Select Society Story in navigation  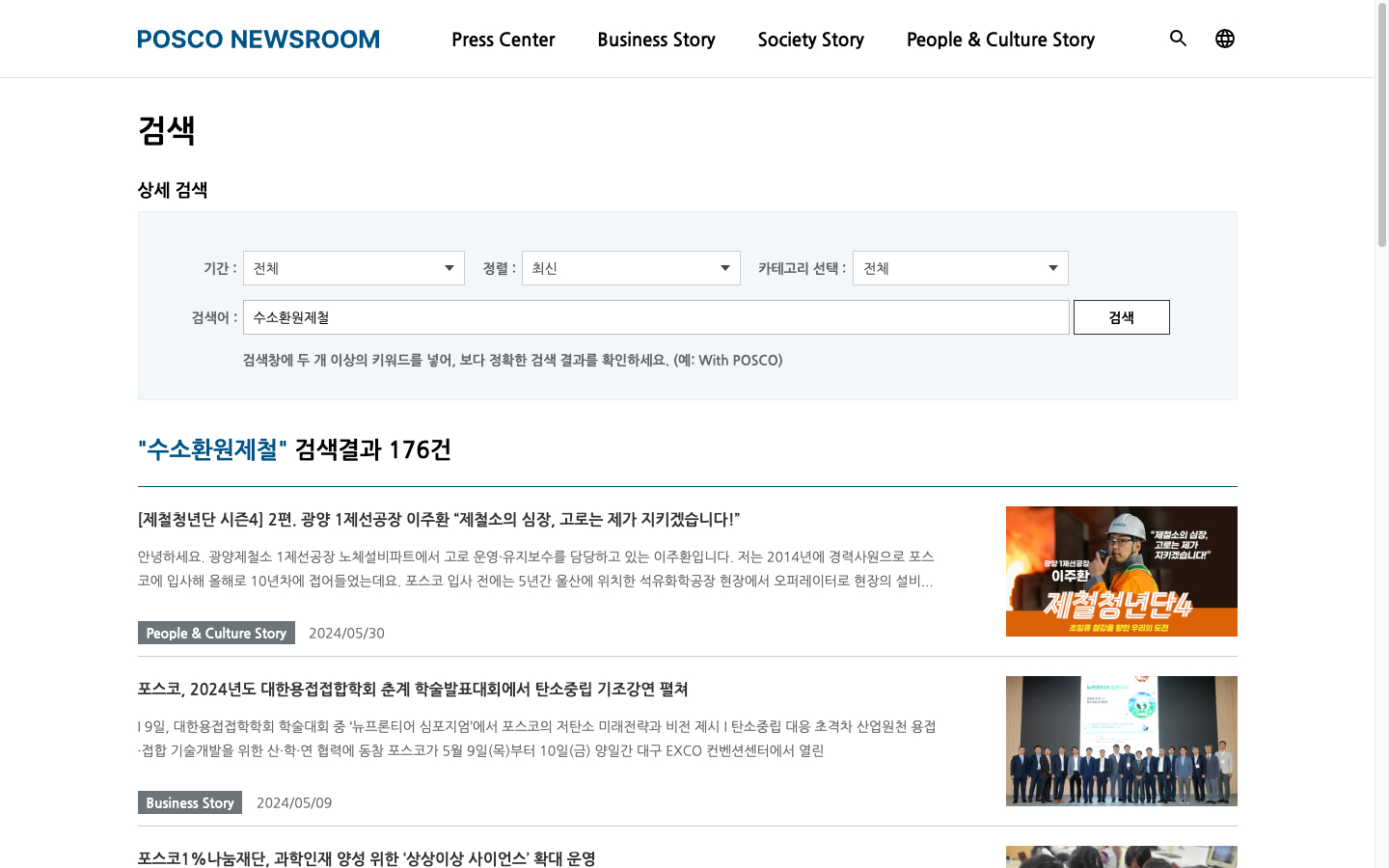pyautogui.click(x=810, y=40)
